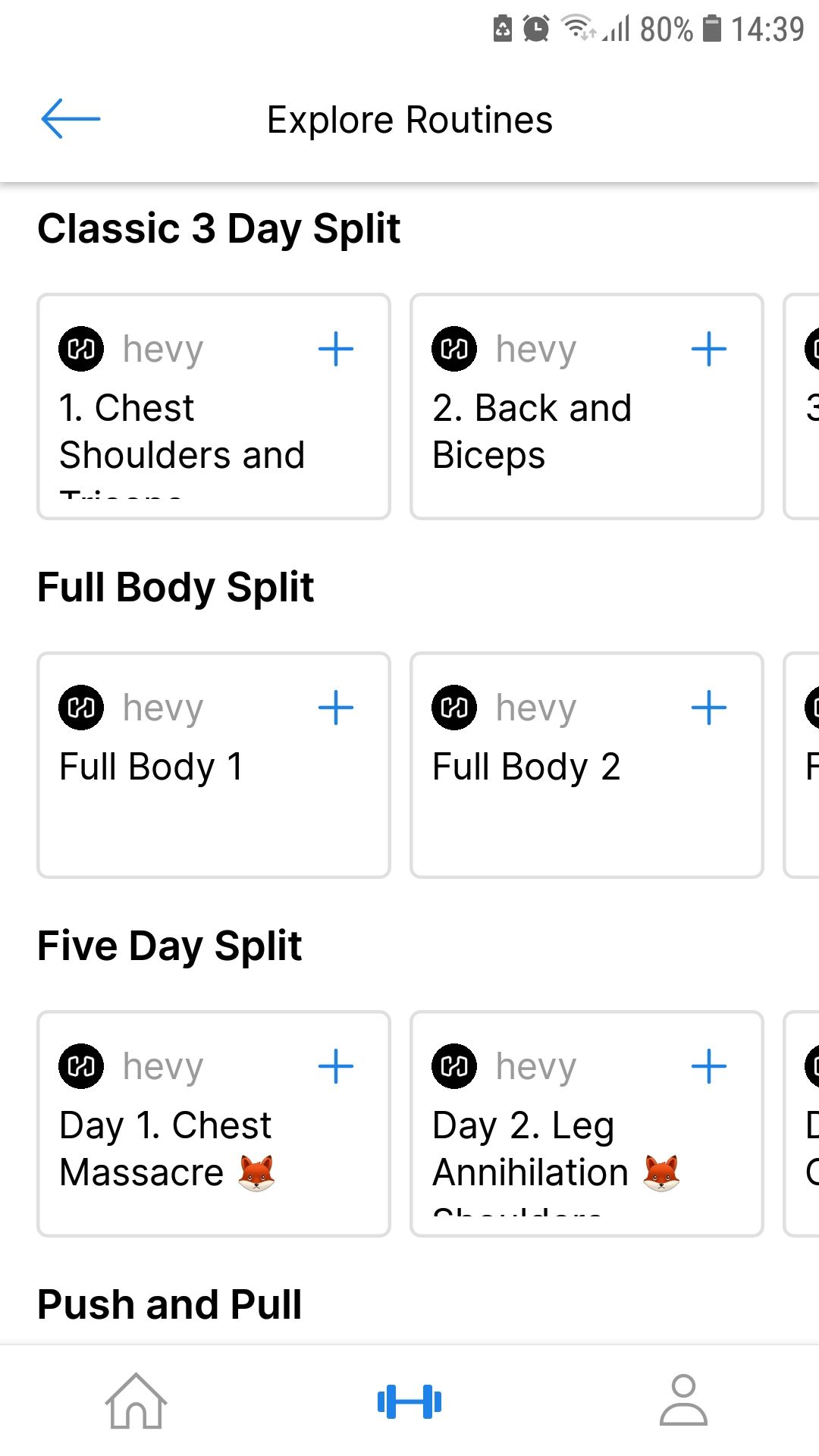Add Back and Biceps routine via plus
The width and height of the screenshot is (819, 1456).
709,350
